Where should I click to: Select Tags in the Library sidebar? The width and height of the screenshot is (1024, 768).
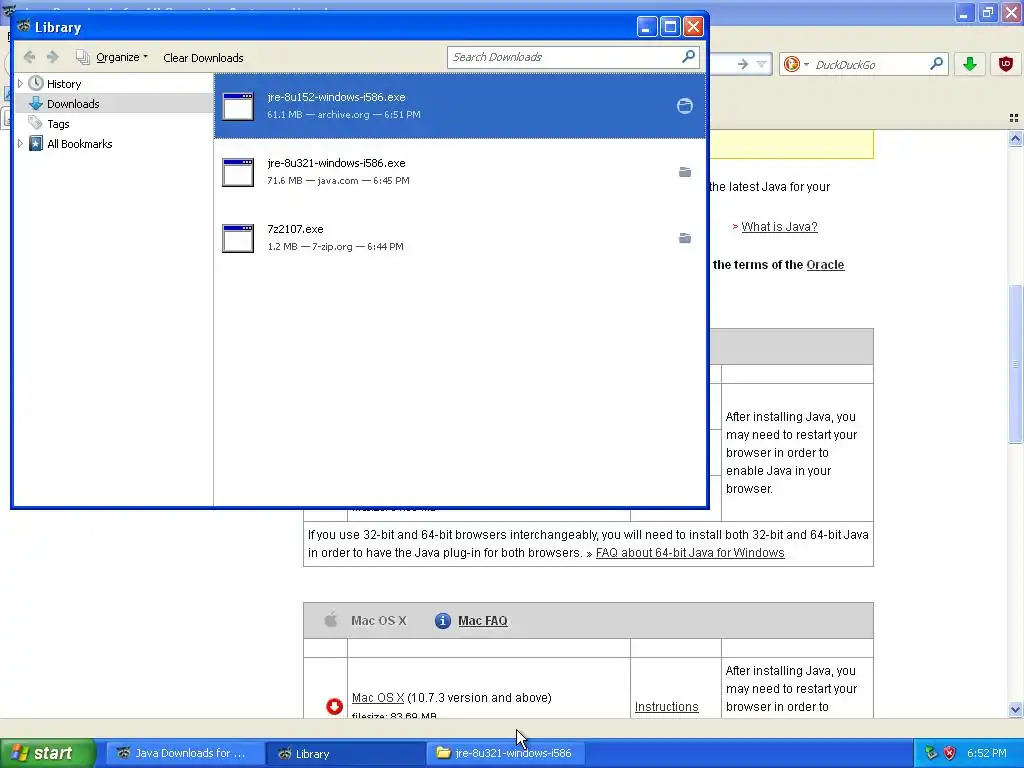point(58,124)
